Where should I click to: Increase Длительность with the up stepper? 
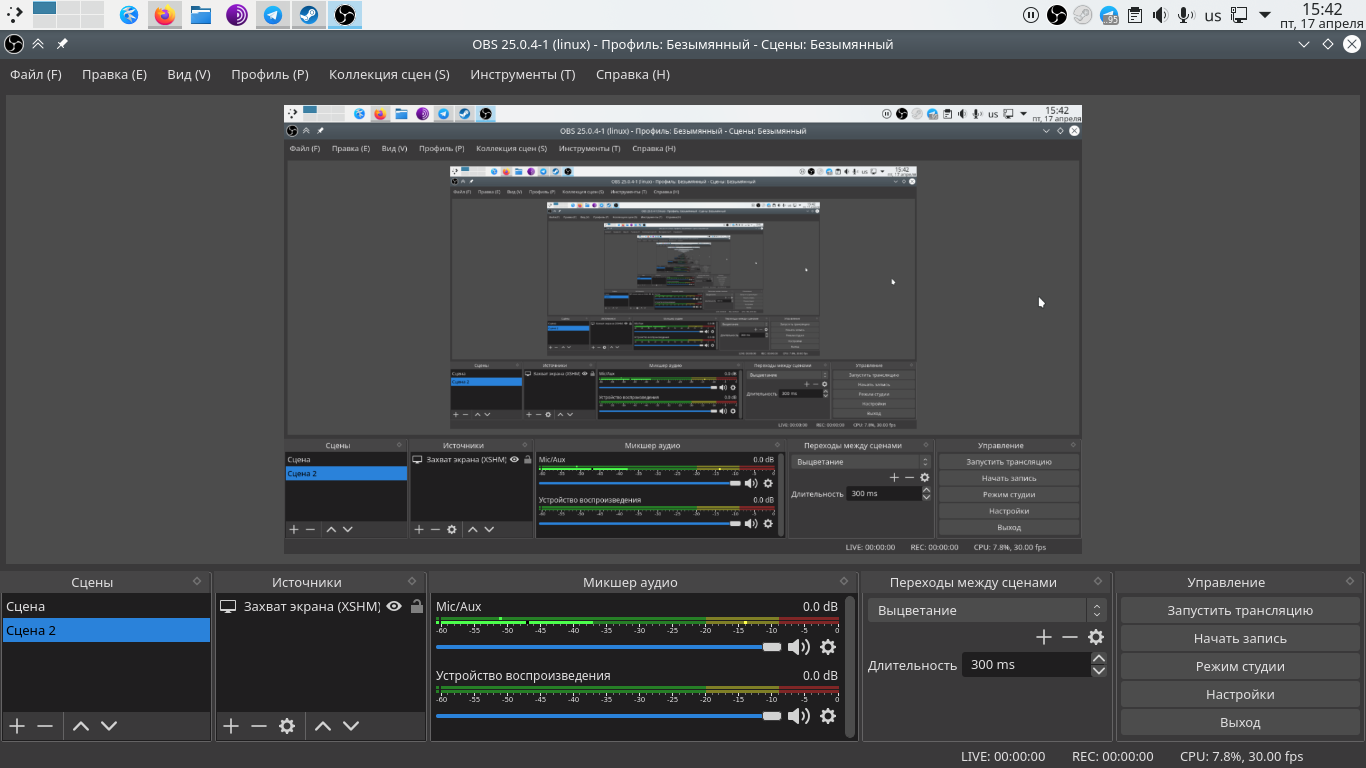[1099, 658]
